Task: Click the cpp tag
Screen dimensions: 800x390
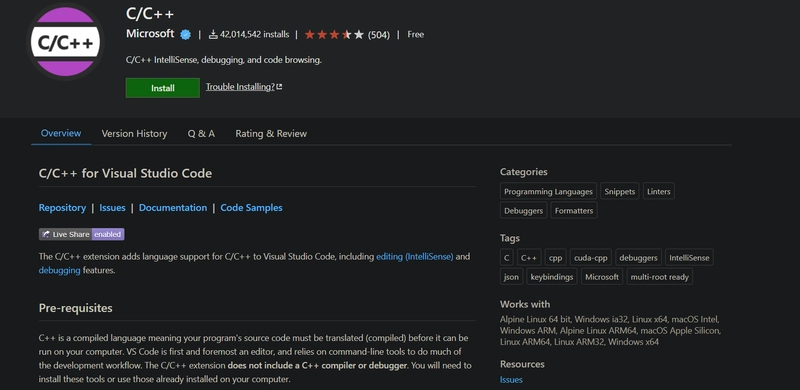Action: tap(556, 258)
